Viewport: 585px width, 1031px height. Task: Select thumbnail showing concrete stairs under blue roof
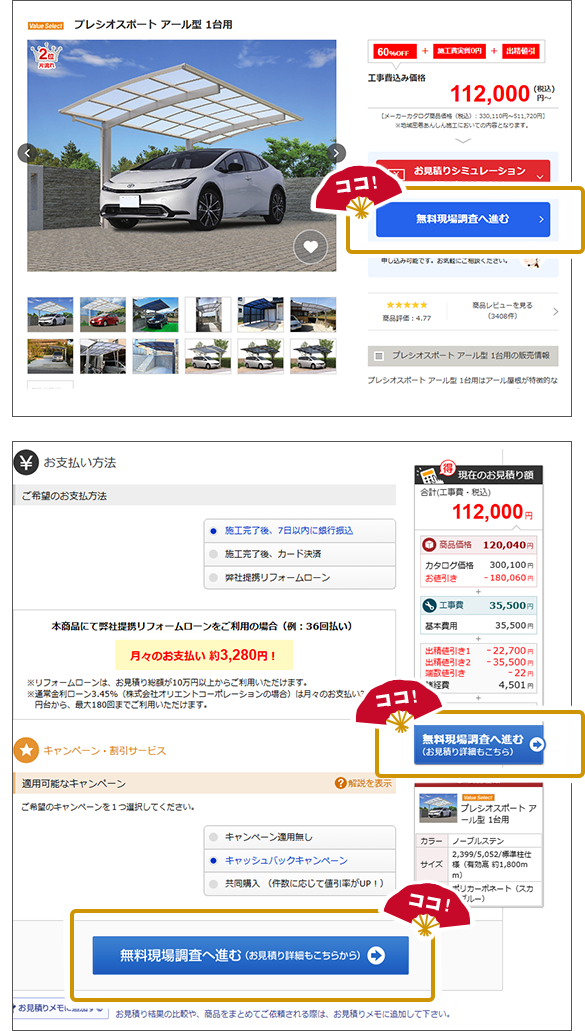[155, 356]
